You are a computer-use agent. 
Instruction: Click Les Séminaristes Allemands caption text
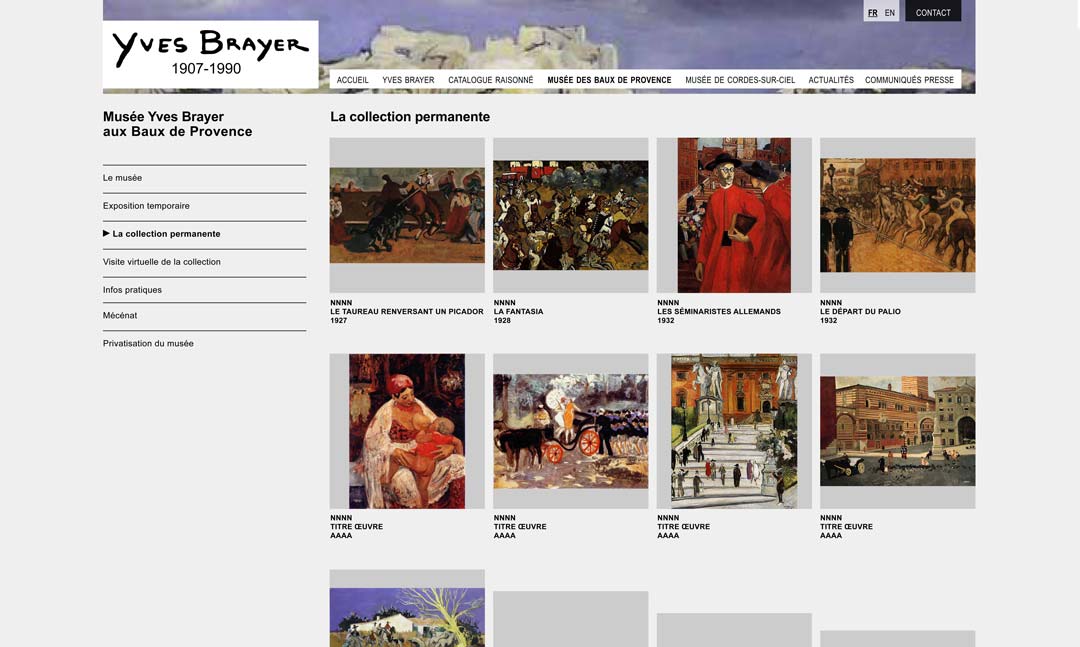[719, 311]
